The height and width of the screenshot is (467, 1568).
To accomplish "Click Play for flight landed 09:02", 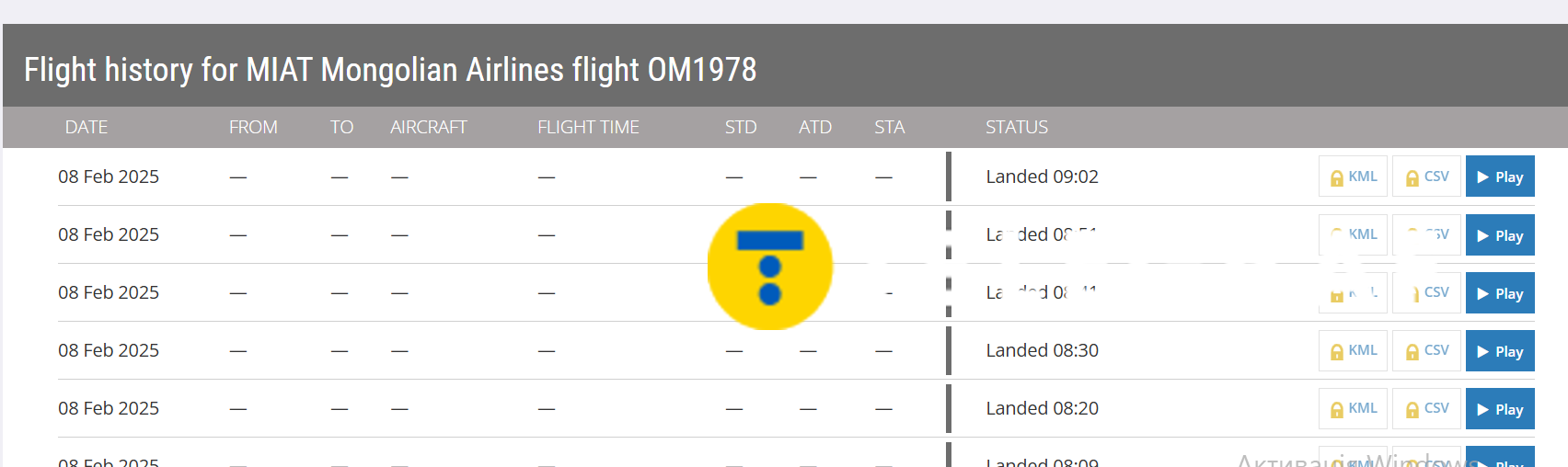I will [x=1499, y=177].
